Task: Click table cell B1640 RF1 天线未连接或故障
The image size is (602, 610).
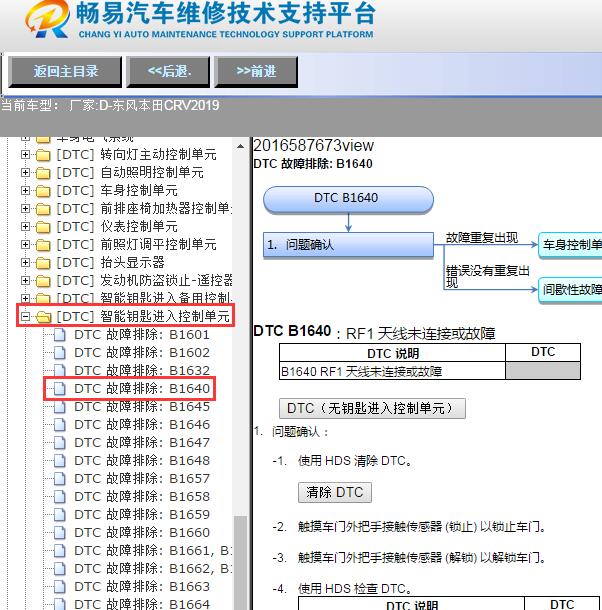Action: 392,372
